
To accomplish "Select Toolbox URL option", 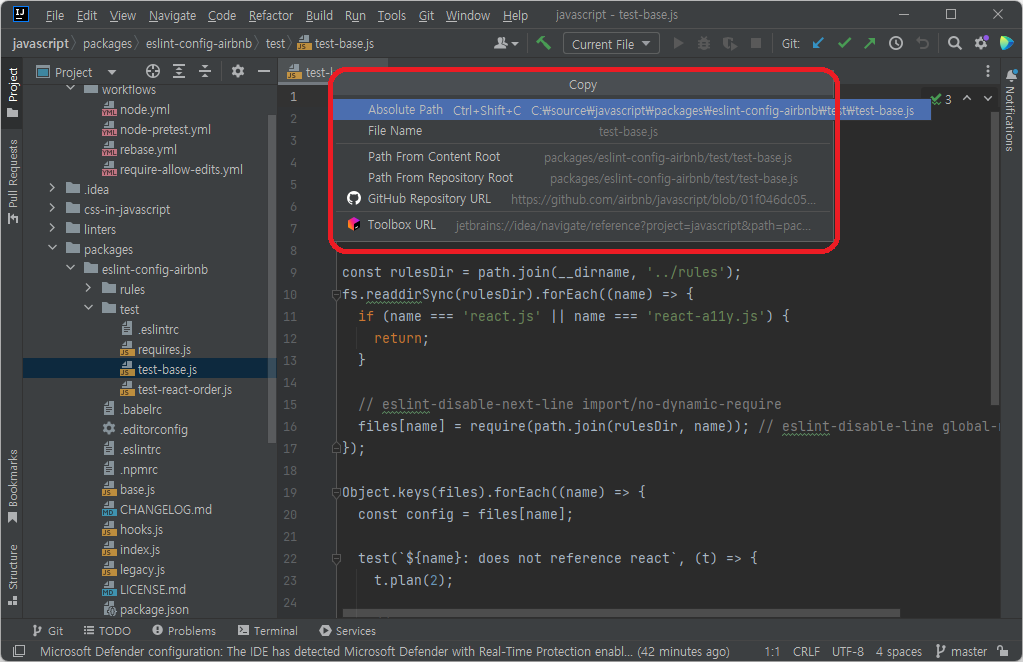I will click(583, 225).
